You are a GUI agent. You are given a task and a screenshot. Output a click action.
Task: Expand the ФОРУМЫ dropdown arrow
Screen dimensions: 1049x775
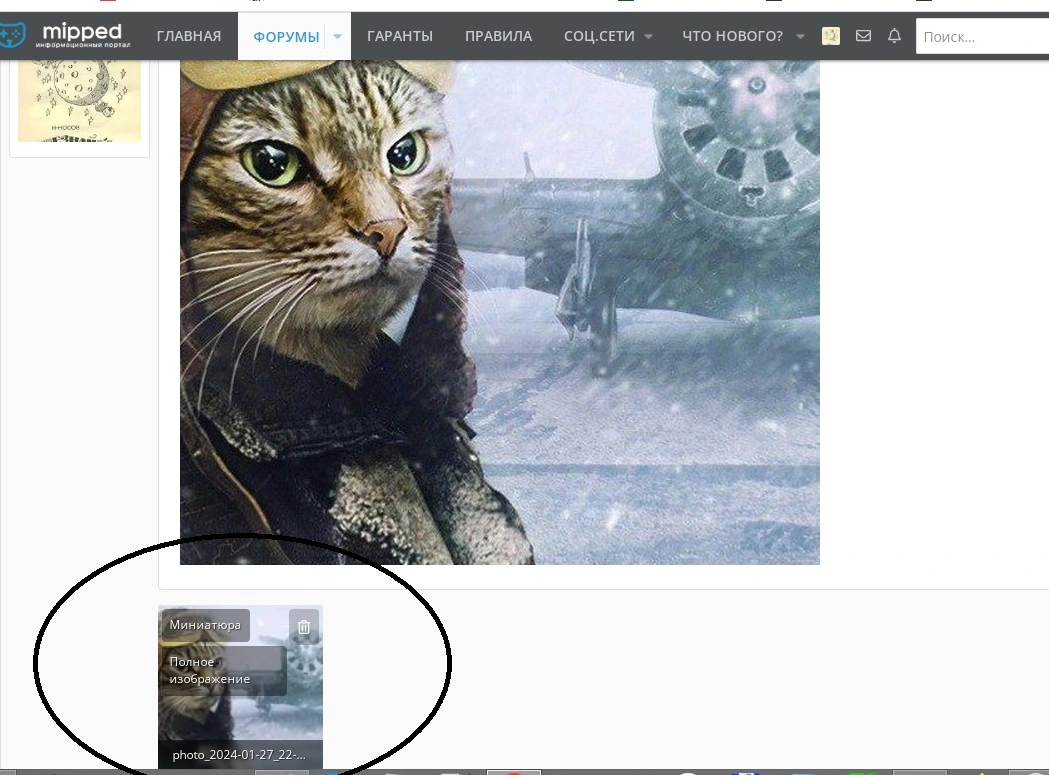tap(338, 37)
